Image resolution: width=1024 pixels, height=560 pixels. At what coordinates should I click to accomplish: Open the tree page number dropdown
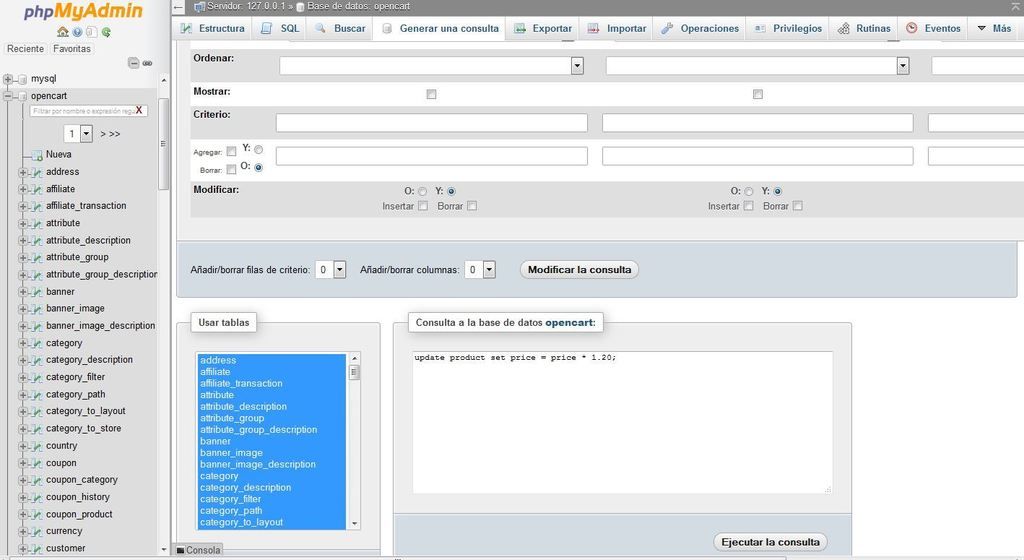pos(78,133)
